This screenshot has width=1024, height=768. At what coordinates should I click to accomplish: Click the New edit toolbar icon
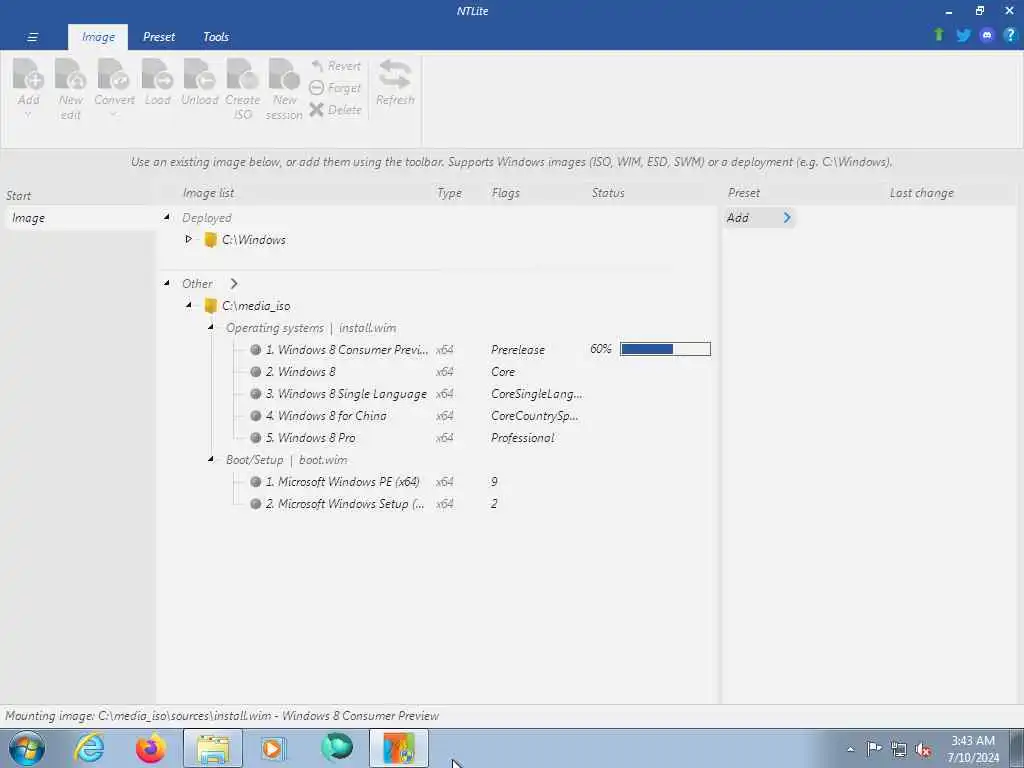pos(71,74)
